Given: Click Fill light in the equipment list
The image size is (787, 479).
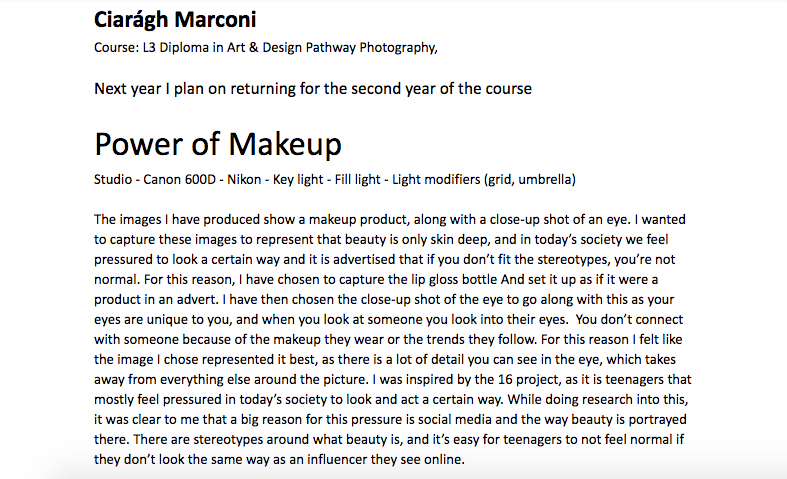Looking at the screenshot, I should coord(357,179).
